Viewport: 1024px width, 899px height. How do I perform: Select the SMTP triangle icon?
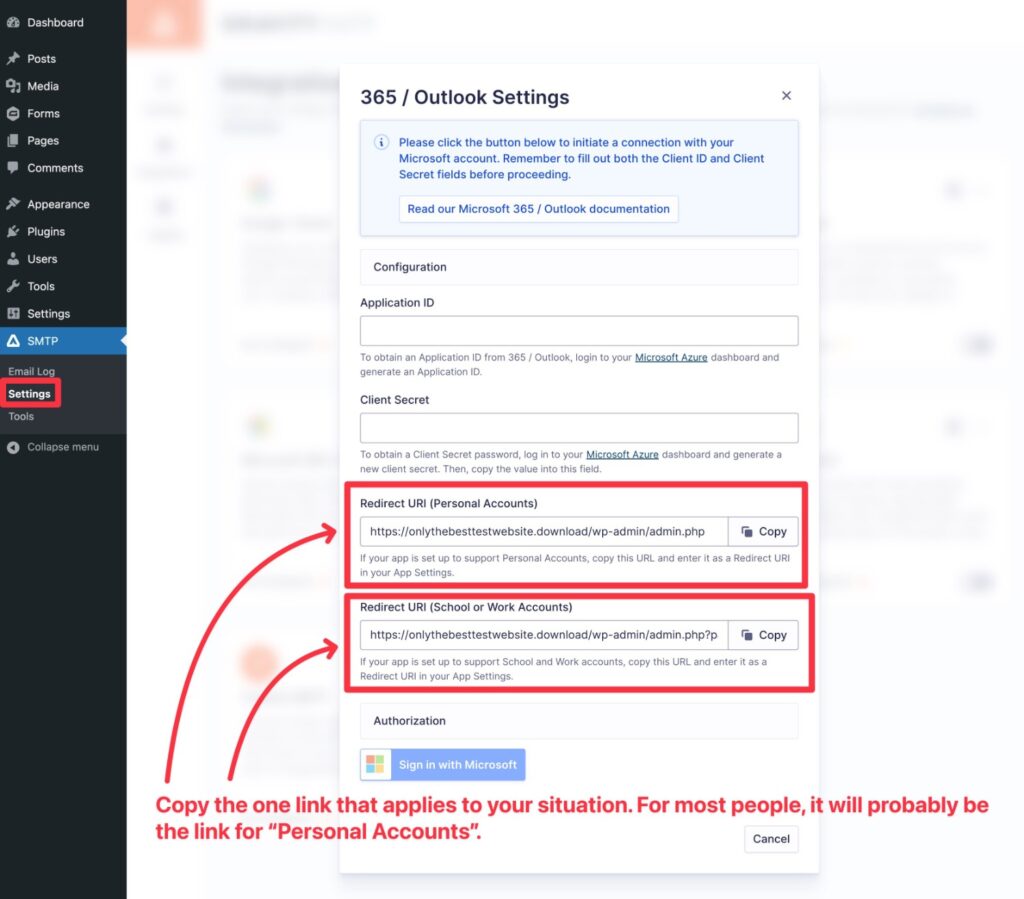(15, 340)
